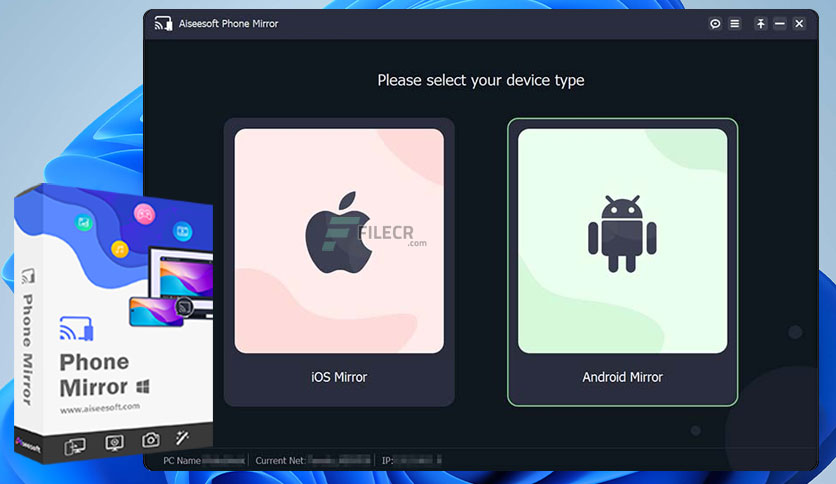Click the green picture icon on box
This screenshot has width=836, height=484.
point(84,222)
